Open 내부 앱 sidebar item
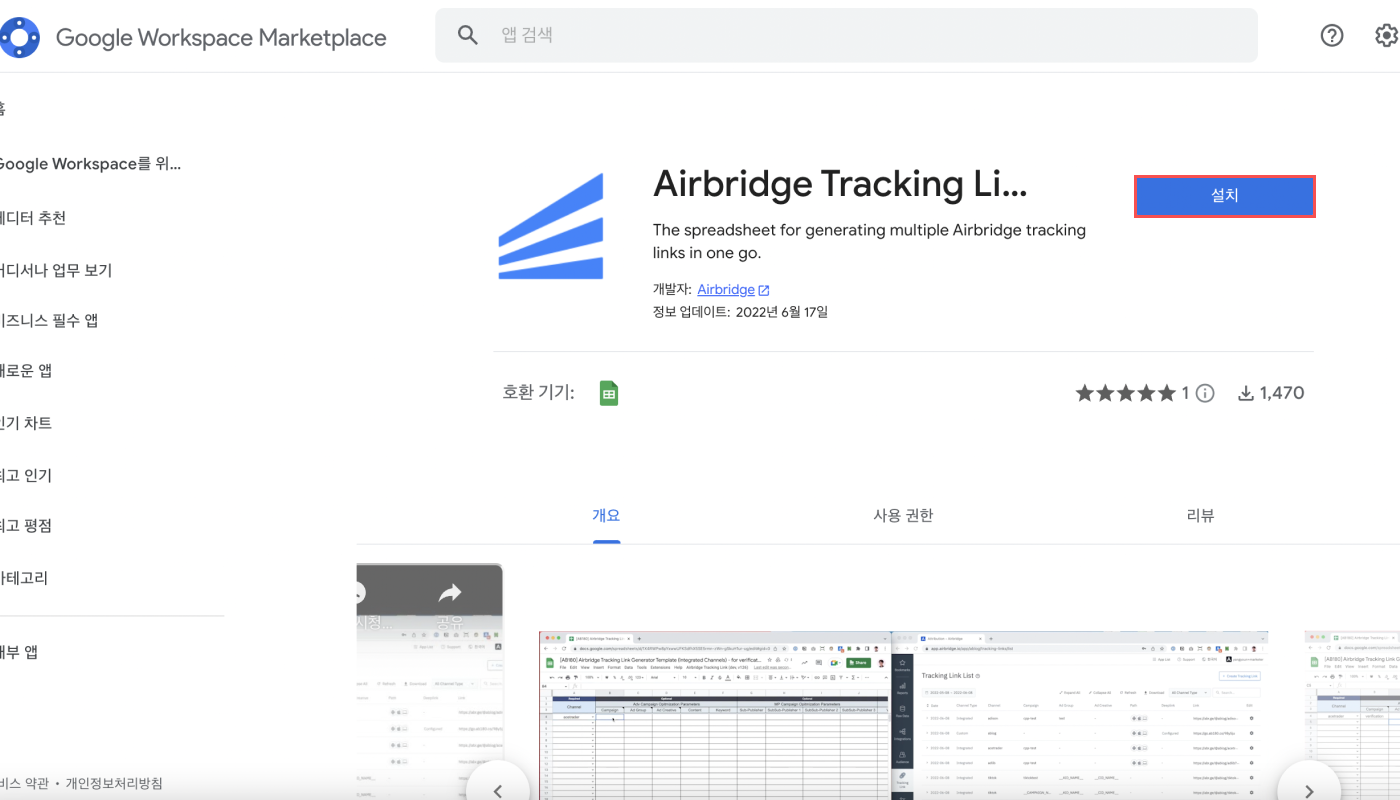This screenshot has width=1400, height=800. tap(19, 652)
